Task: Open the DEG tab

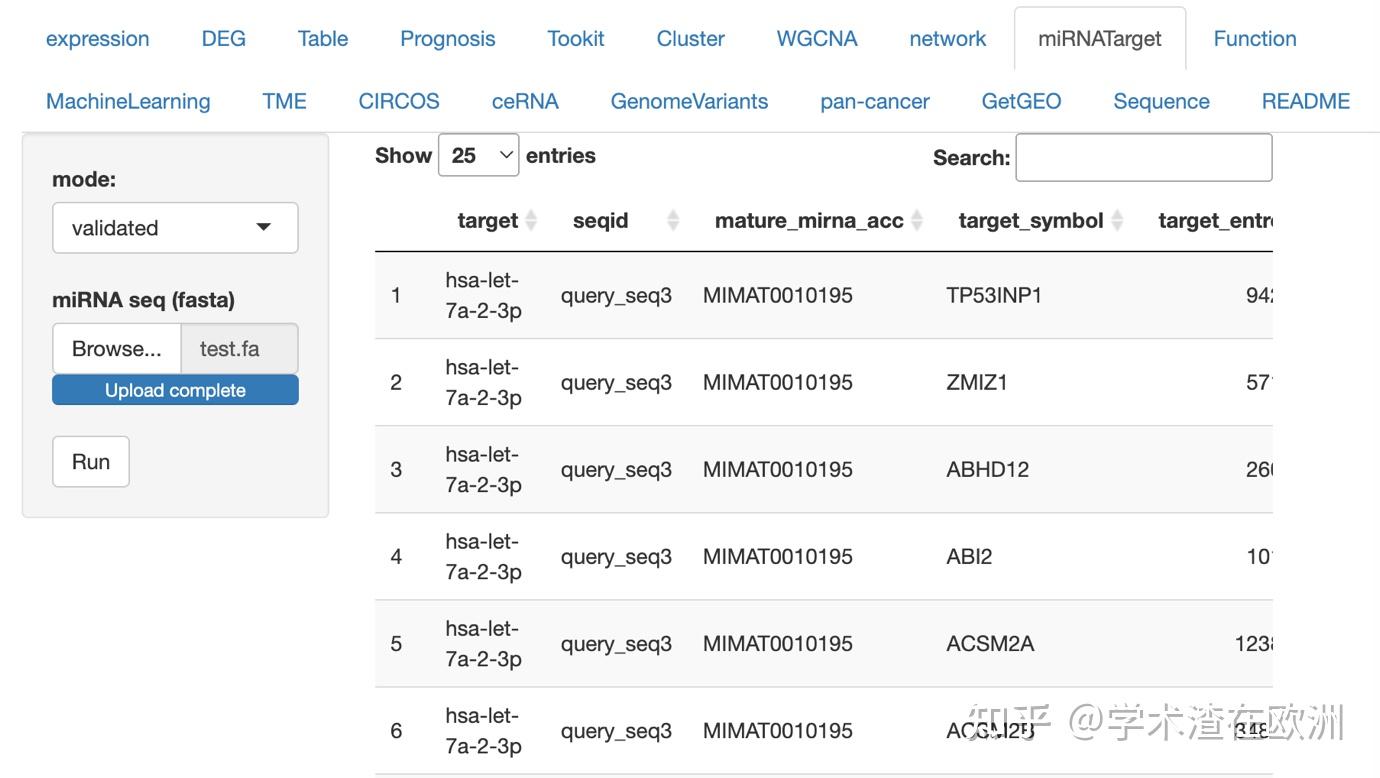Action: 224,39
